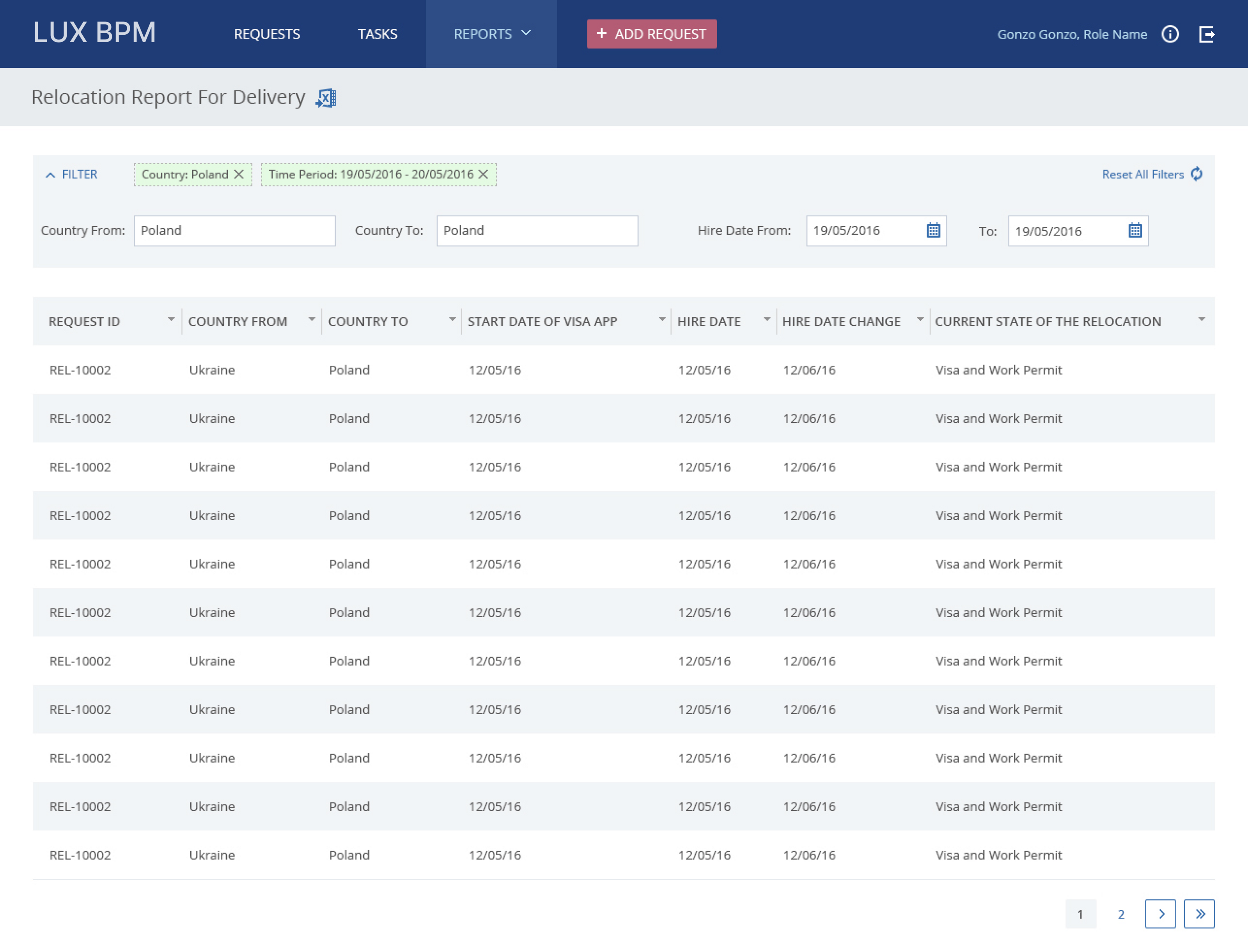1248x952 pixels.
Task: Go to the next page arrow
Action: [x=1160, y=913]
